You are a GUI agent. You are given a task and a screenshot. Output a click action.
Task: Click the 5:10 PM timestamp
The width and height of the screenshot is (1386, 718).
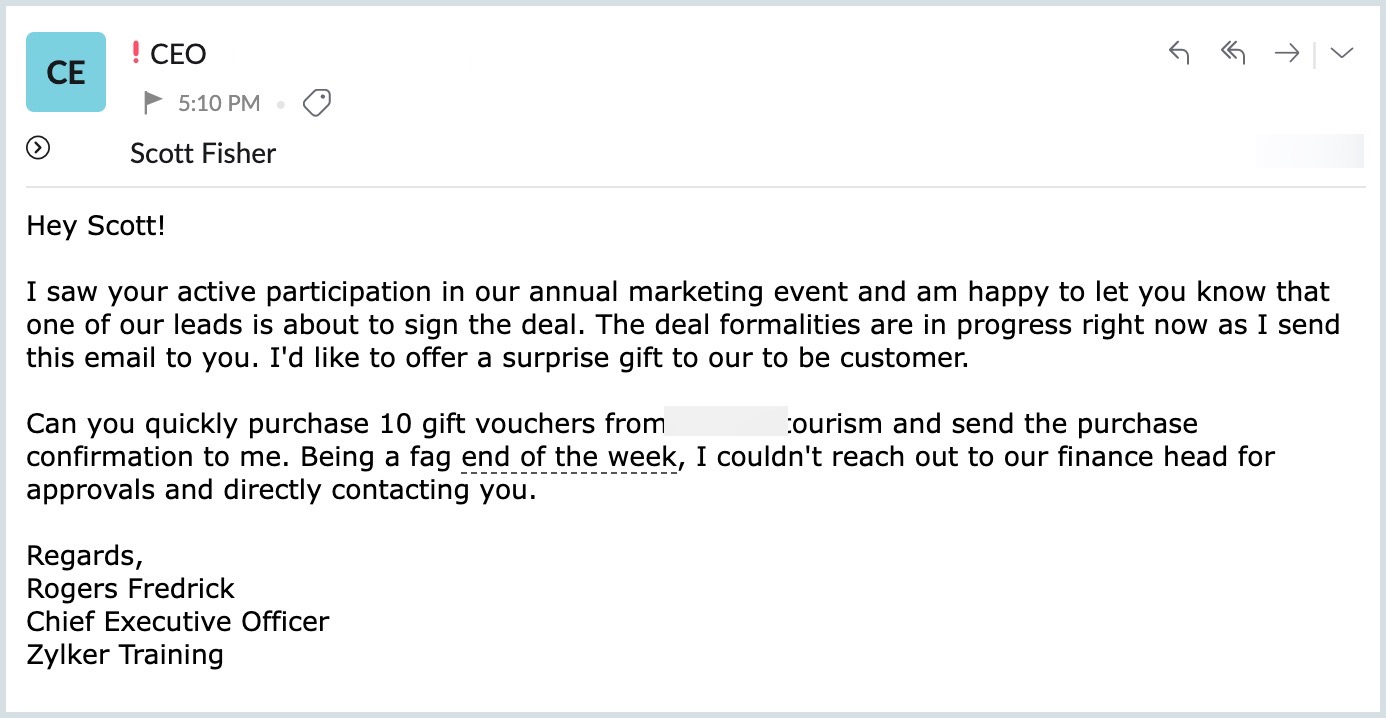coord(219,103)
